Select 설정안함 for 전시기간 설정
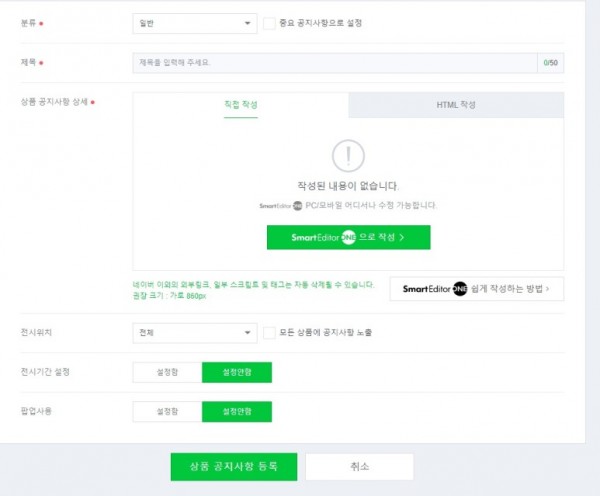 pyautogui.click(x=237, y=372)
